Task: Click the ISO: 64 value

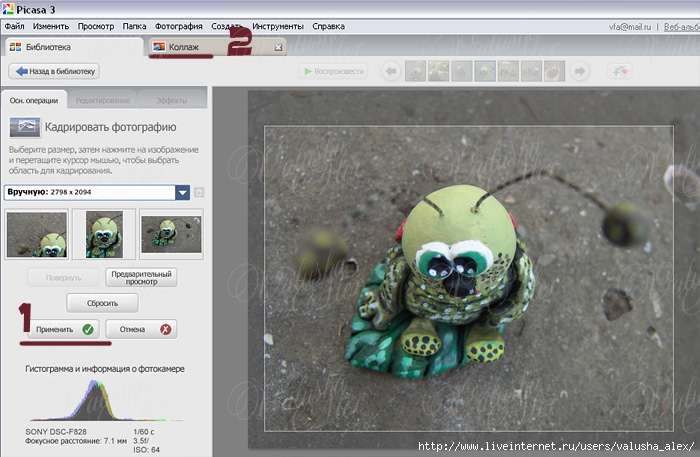Action: pyautogui.click(x=146, y=449)
